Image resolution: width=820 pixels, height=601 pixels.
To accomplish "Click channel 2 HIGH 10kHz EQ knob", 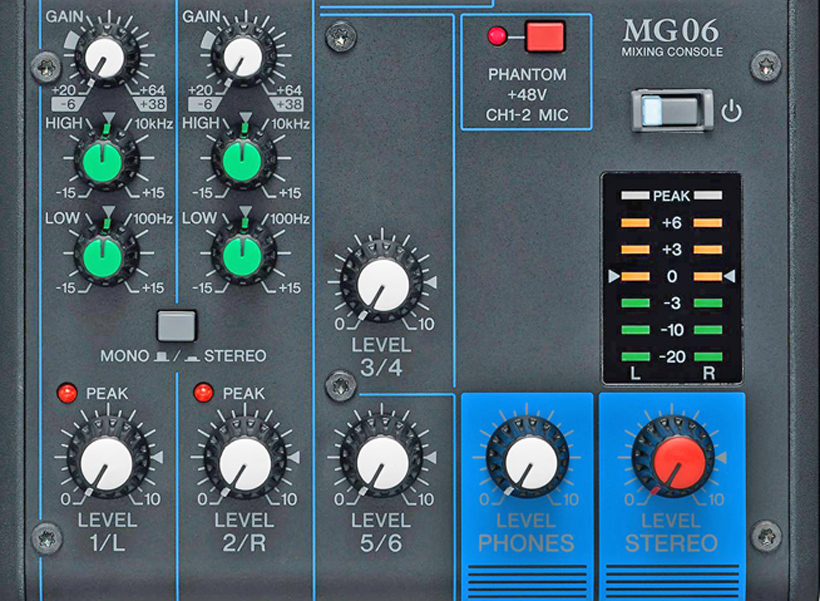I will tap(242, 159).
